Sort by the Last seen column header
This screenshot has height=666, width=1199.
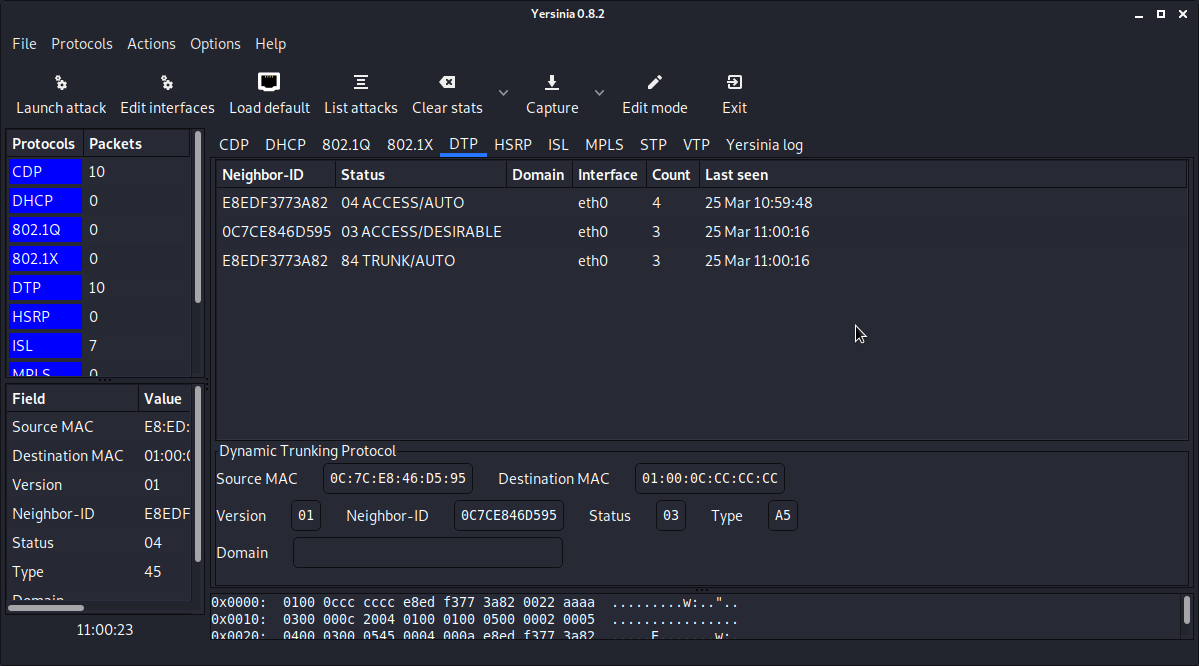(942, 175)
